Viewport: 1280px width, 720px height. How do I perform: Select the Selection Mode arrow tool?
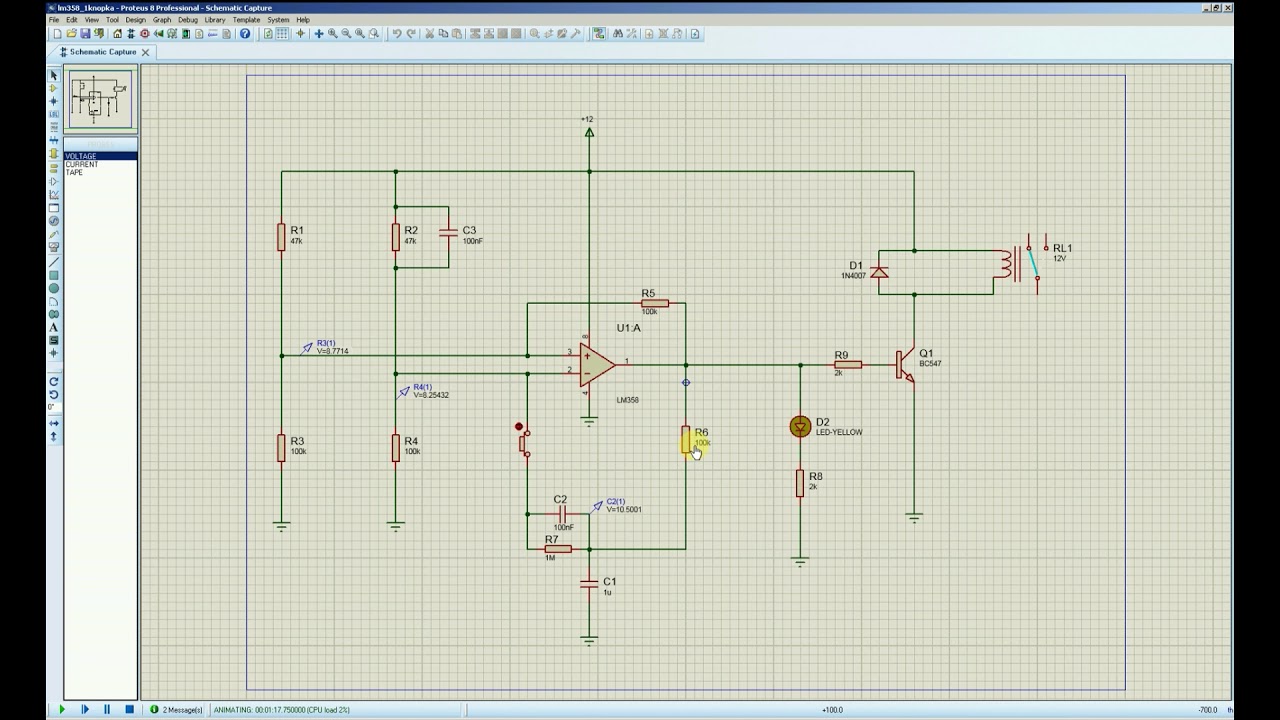coord(54,73)
